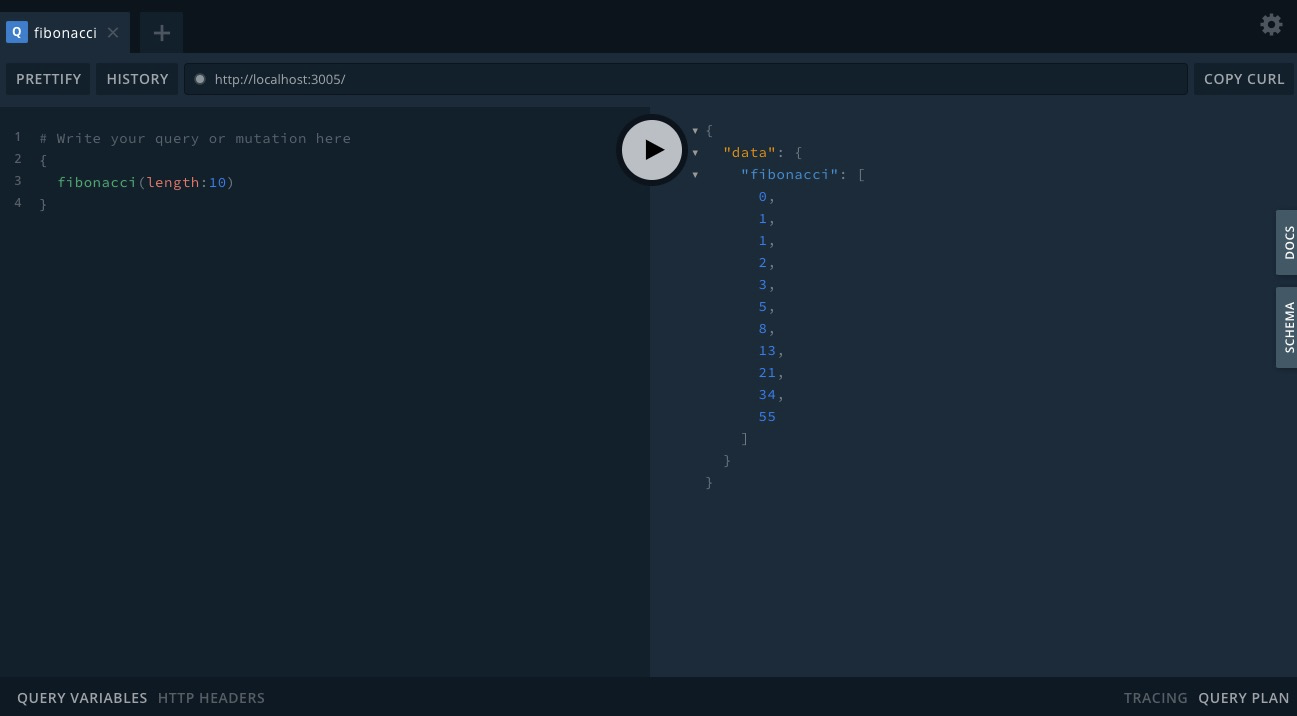Collapse the "fibonacci" array node

pyautogui.click(x=695, y=175)
